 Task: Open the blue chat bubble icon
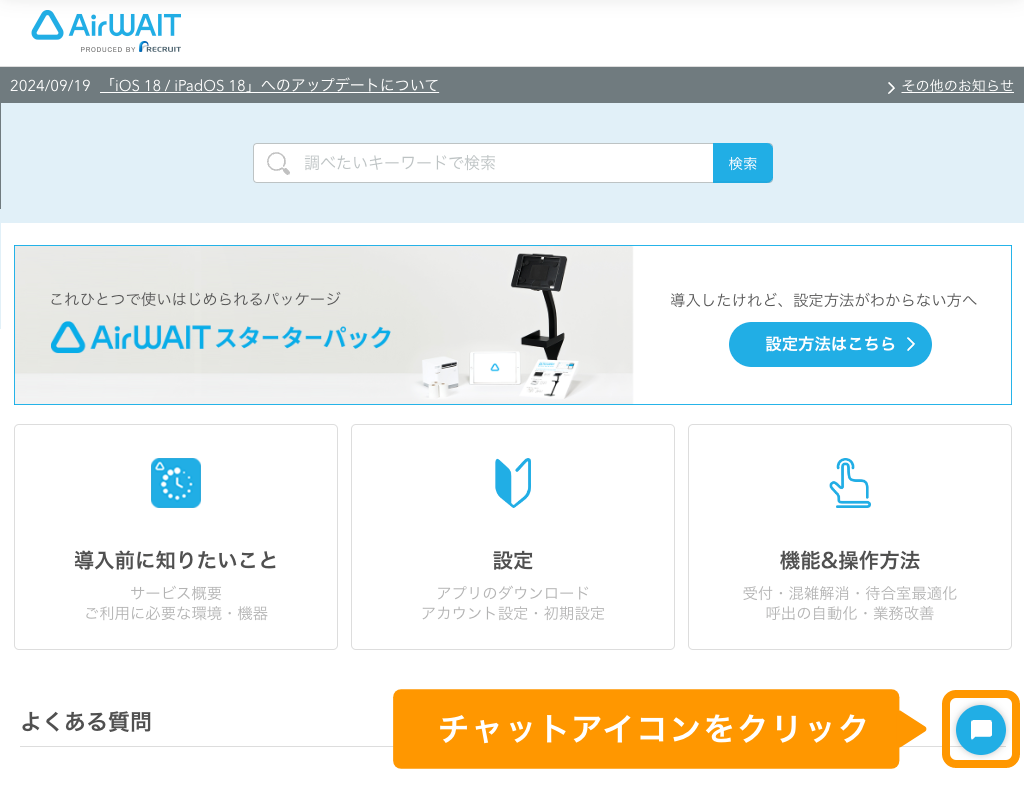(x=980, y=729)
